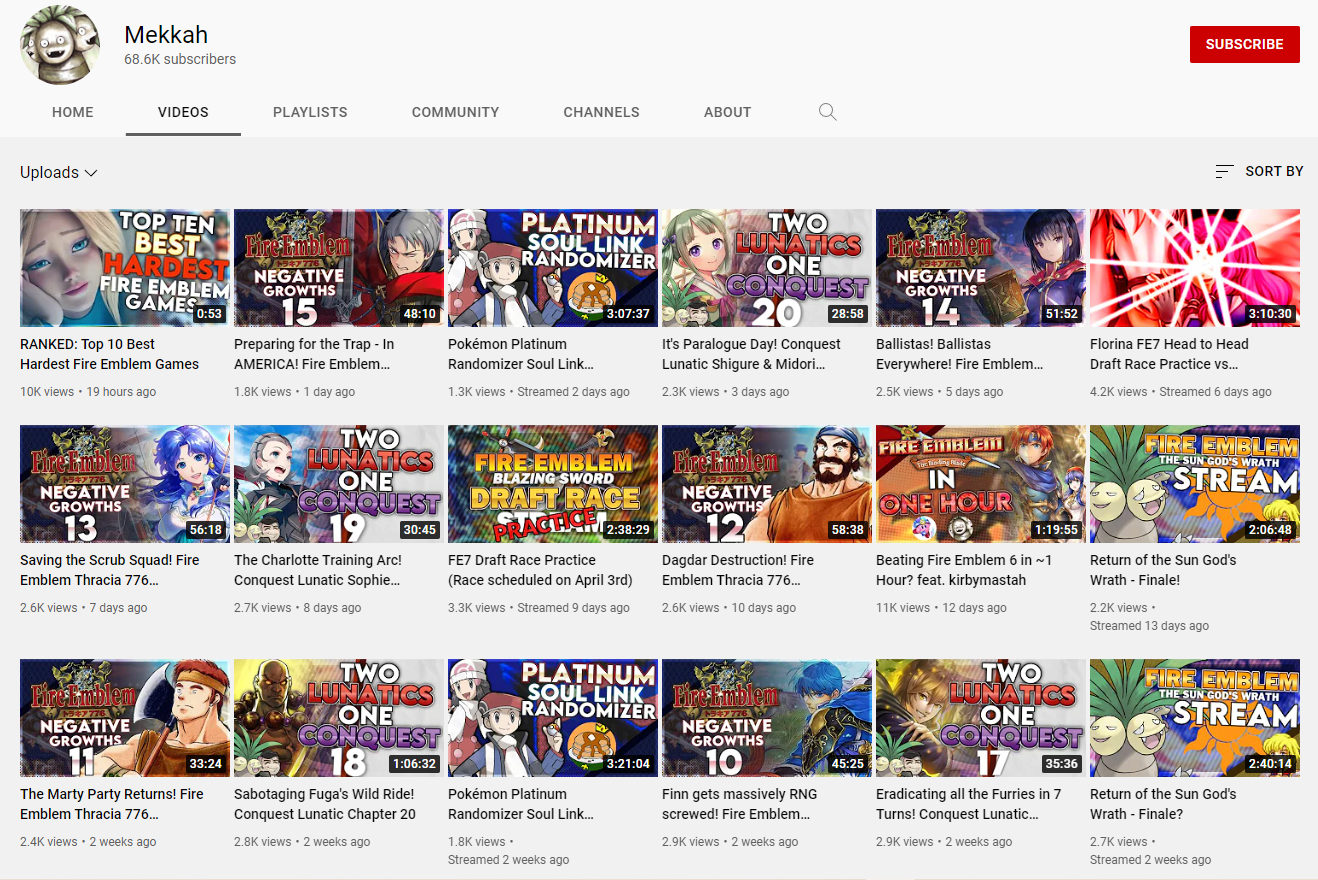Image resolution: width=1318 pixels, height=880 pixels.
Task: Click '2.3K views • 3 days ago' text
Action: tap(726, 392)
